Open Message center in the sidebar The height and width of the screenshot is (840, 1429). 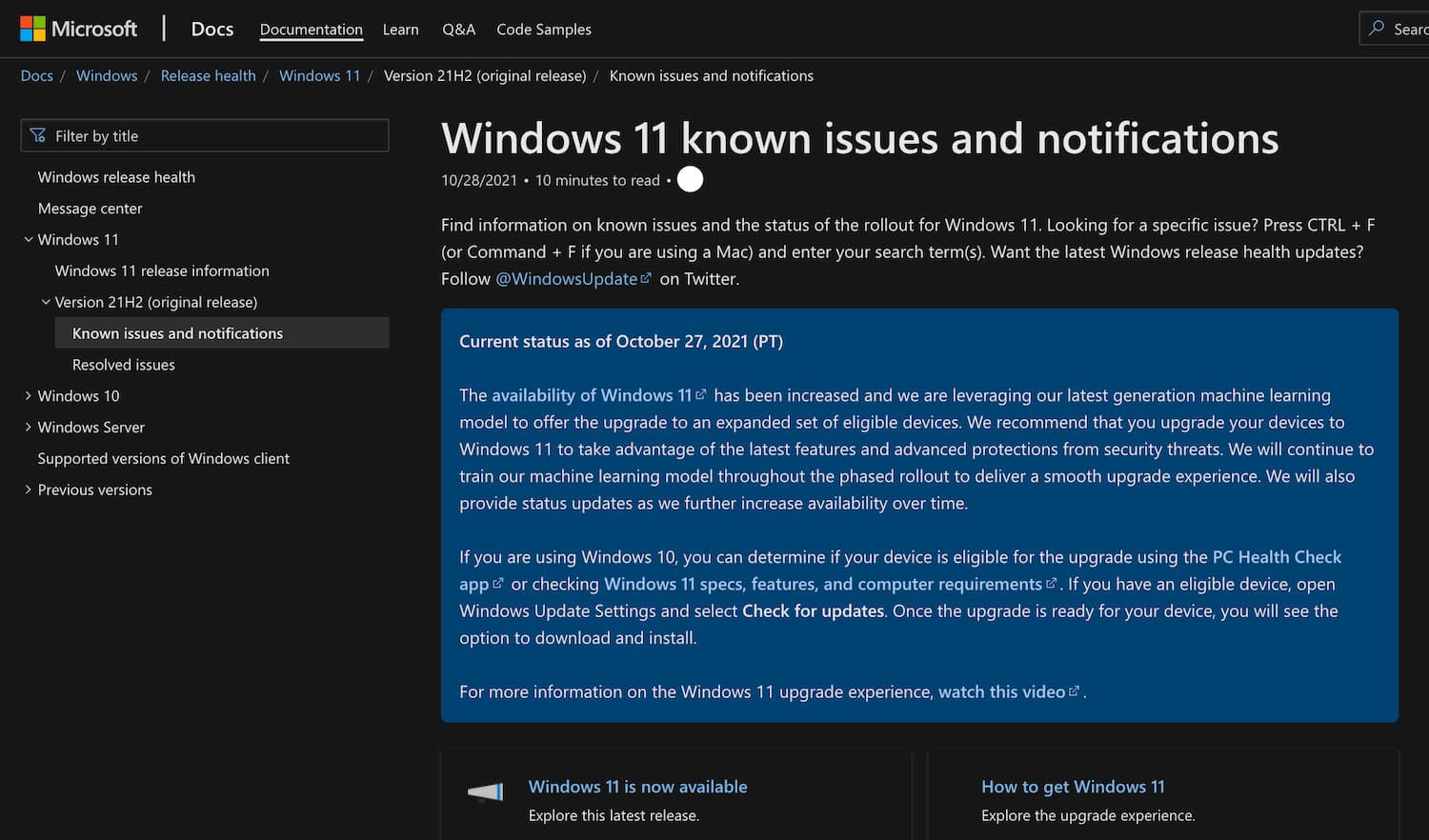pos(90,209)
